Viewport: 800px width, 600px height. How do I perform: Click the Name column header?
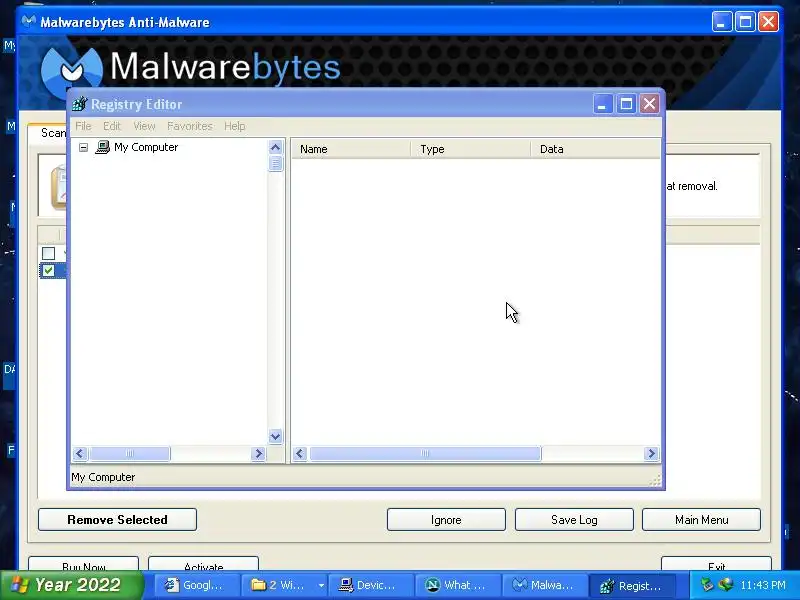[351, 149]
